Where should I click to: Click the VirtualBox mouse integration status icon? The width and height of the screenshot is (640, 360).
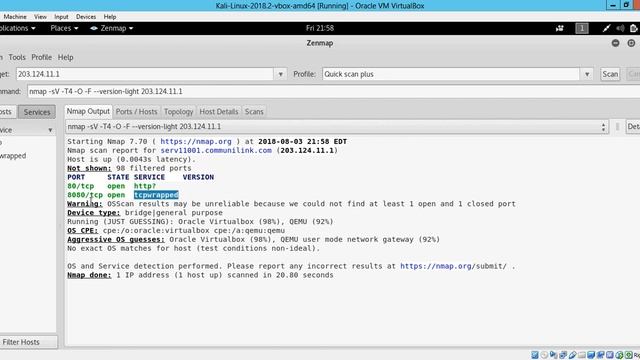click(619, 355)
